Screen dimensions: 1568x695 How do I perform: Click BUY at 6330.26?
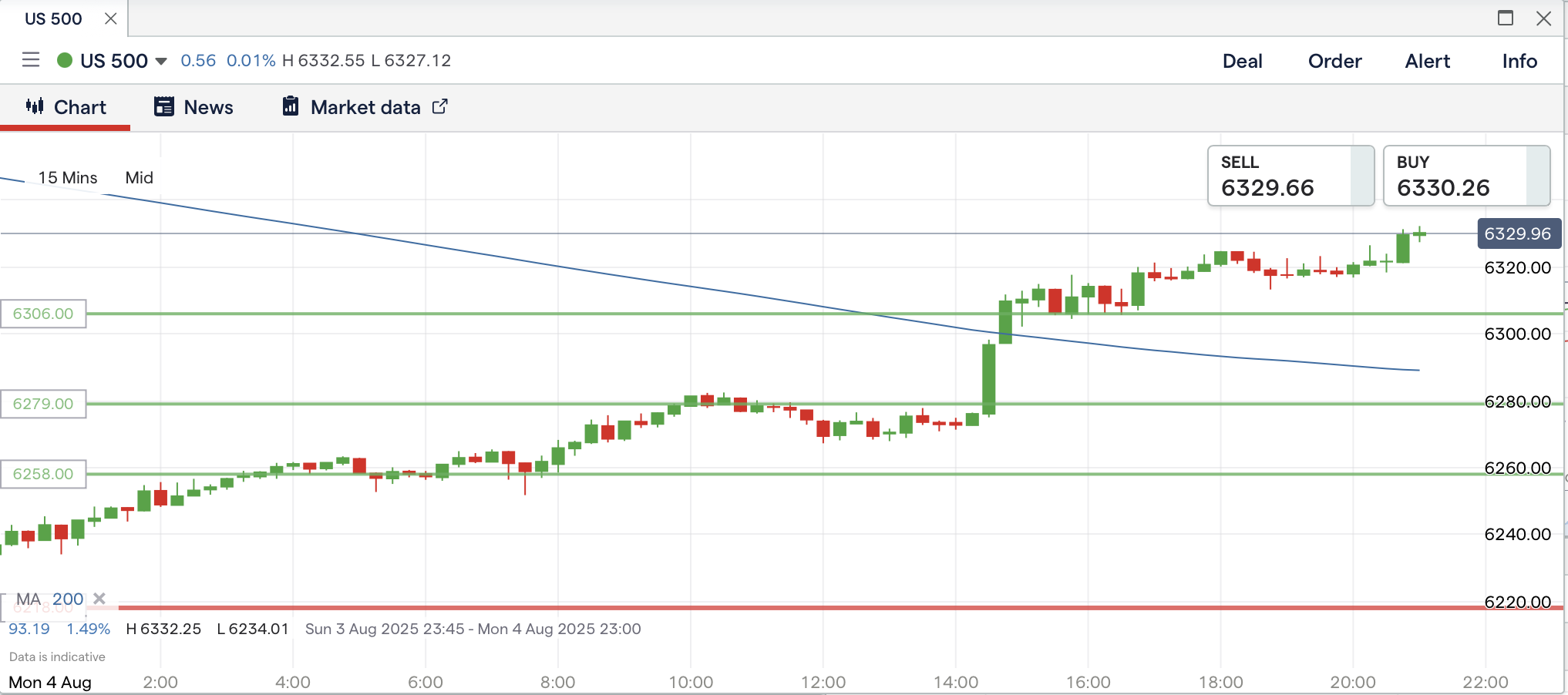coord(1465,176)
